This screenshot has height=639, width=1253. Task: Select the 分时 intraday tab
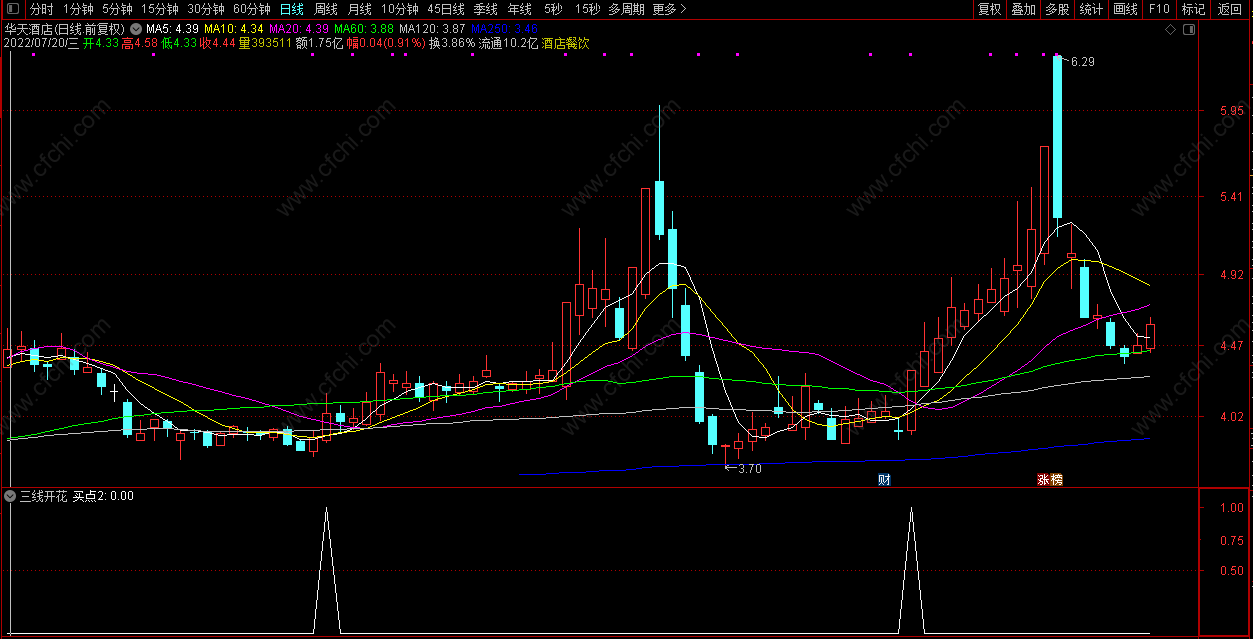tap(42, 9)
